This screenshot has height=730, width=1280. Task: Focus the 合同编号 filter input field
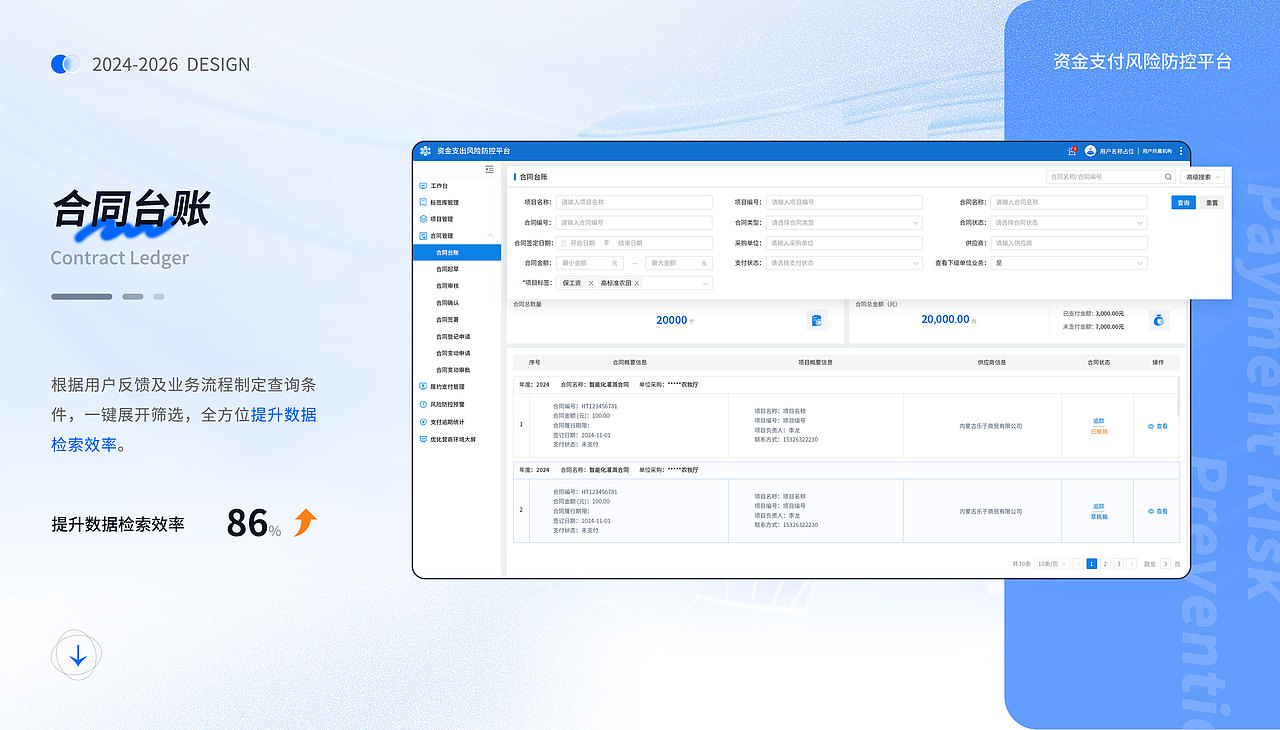pyautogui.click(x=634, y=223)
